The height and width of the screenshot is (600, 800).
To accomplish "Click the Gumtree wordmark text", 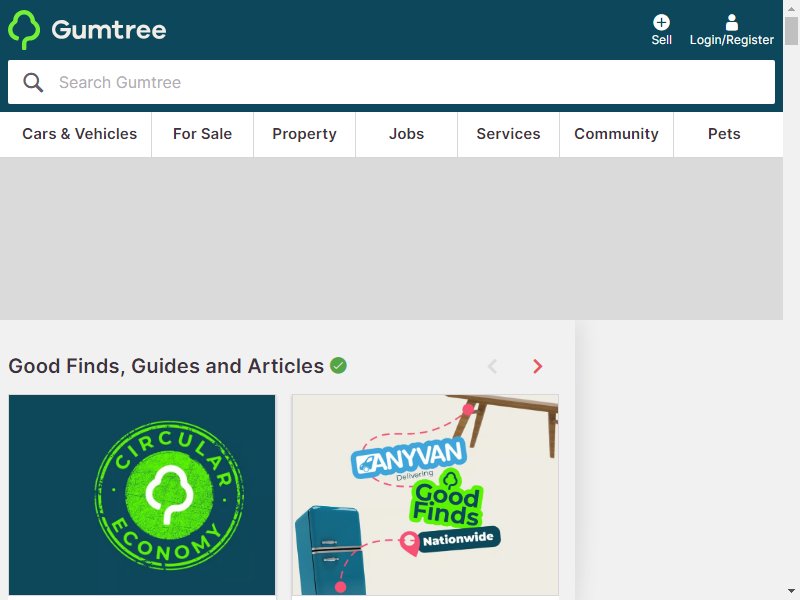I will pos(109,30).
